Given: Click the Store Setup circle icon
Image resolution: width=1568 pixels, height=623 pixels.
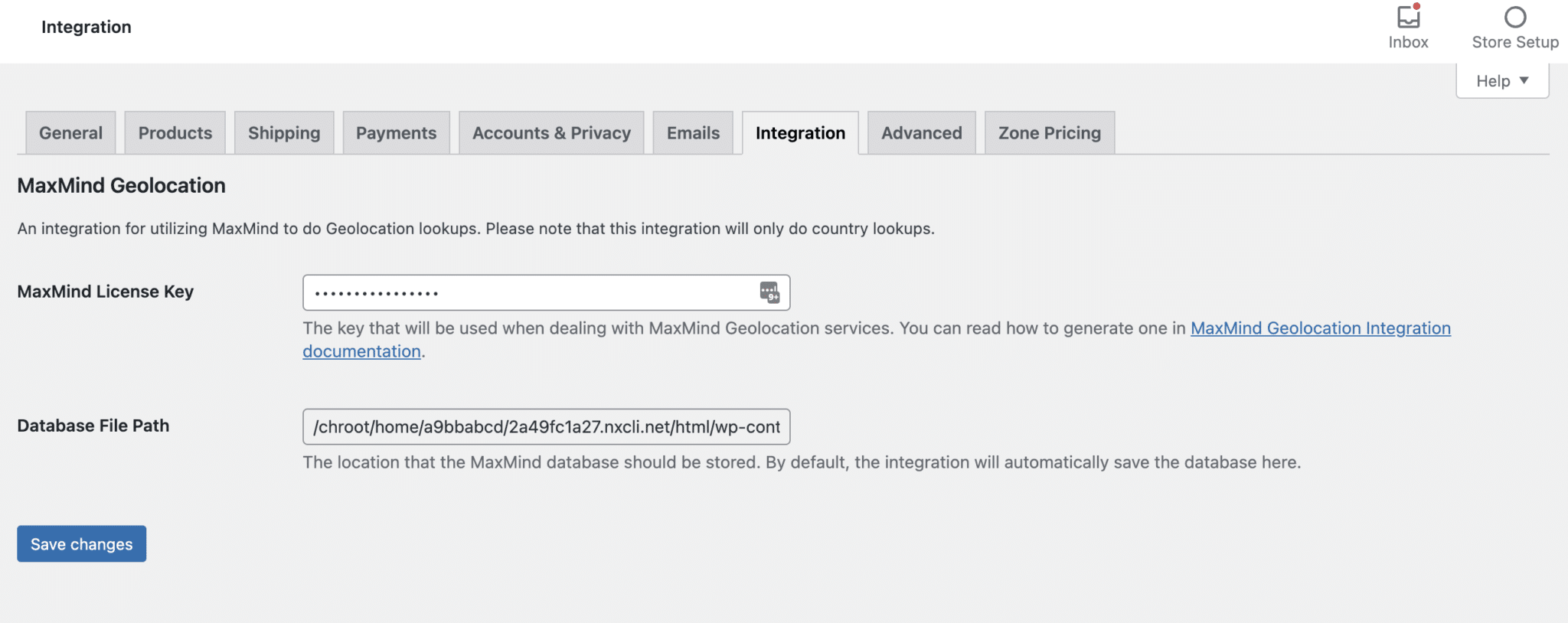Looking at the screenshot, I should pos(1514,18).
